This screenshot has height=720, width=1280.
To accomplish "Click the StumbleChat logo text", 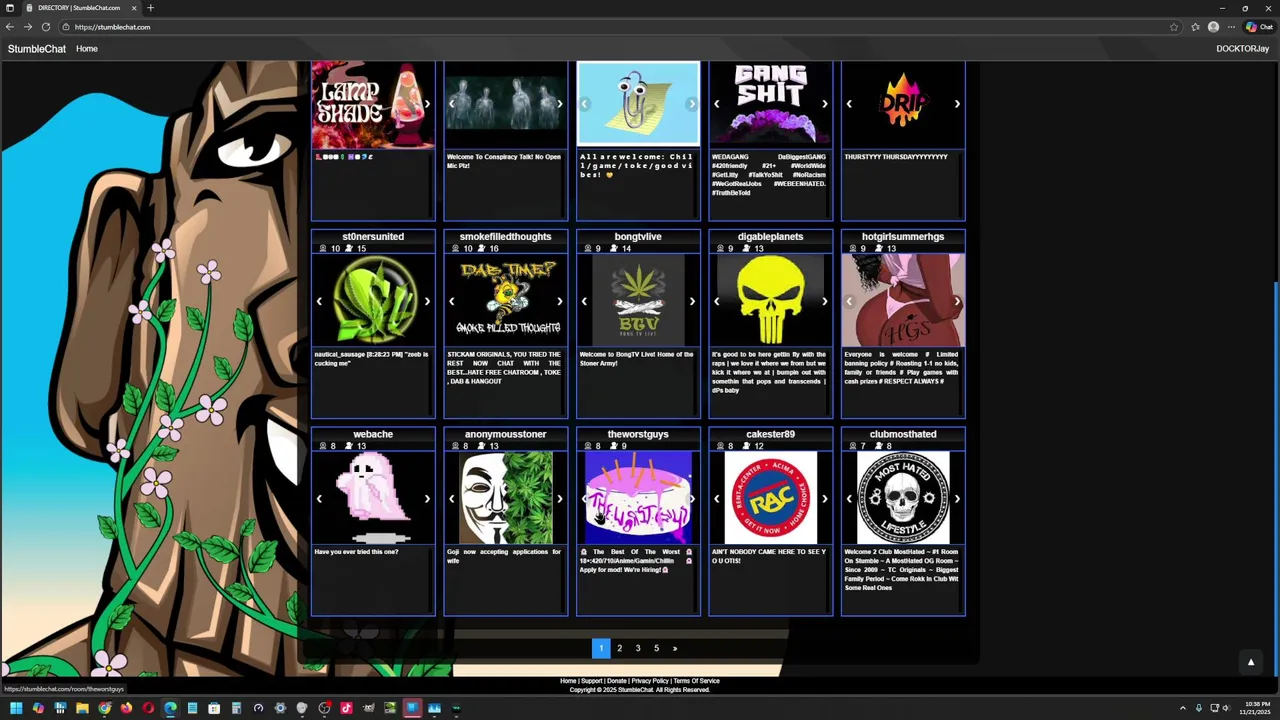I will coord(37,49).
